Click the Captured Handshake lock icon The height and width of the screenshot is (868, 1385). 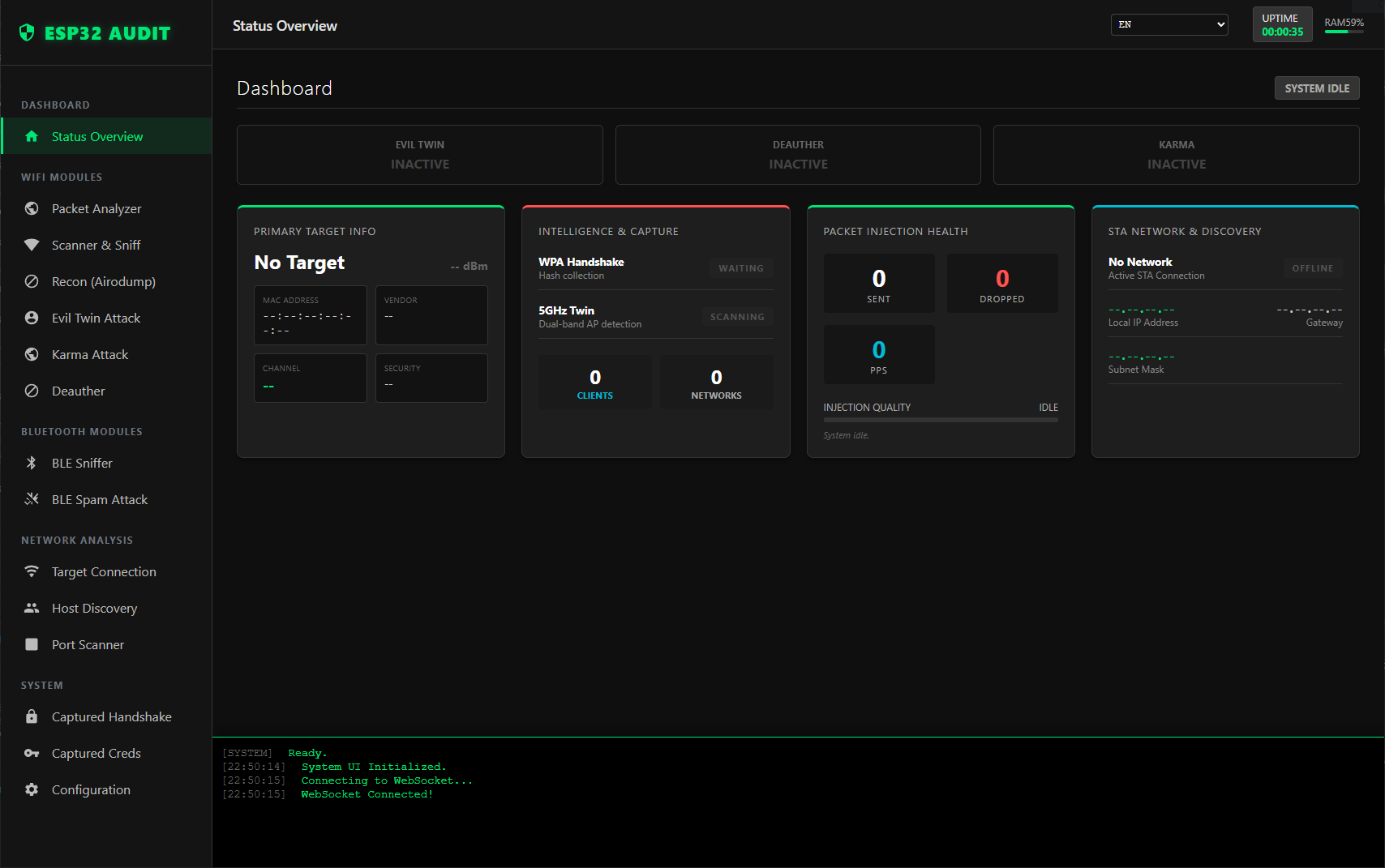coord(32,716)
